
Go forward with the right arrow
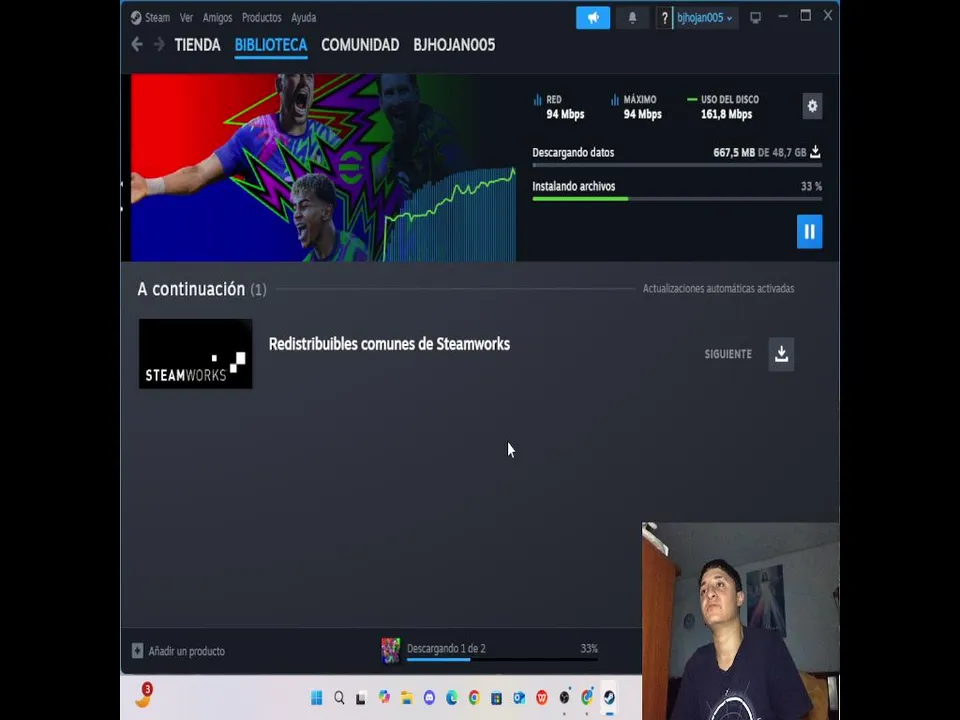pos(159,45)
